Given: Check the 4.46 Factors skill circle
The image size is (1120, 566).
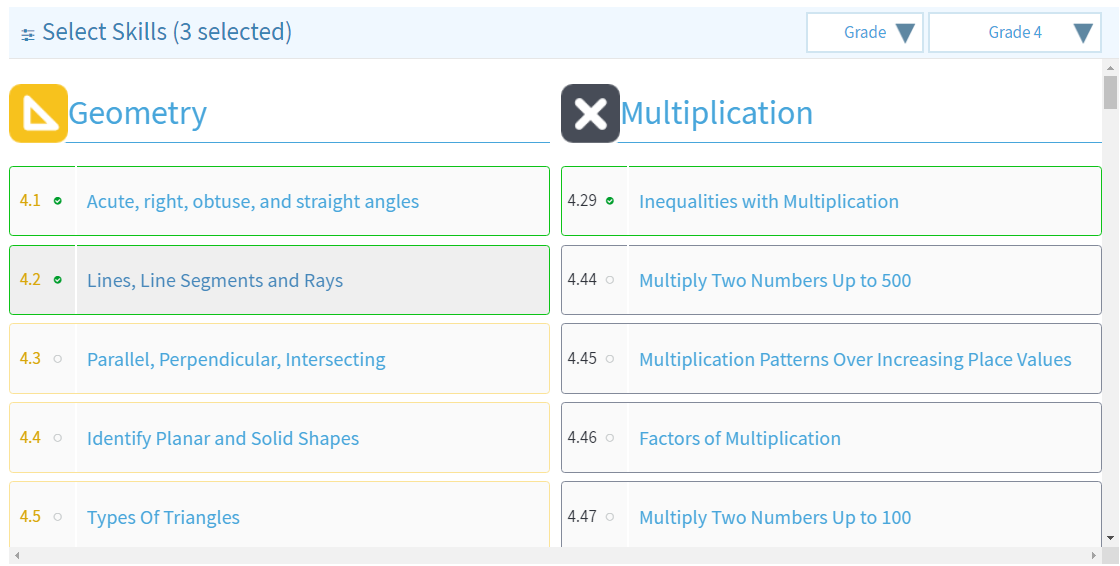Looking at the screenshot, I should [x=610, y=438].
